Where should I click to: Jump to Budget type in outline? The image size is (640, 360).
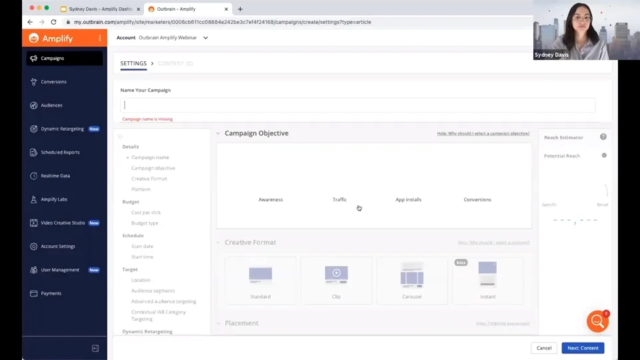pyautogui.click(x=144, y=223)
